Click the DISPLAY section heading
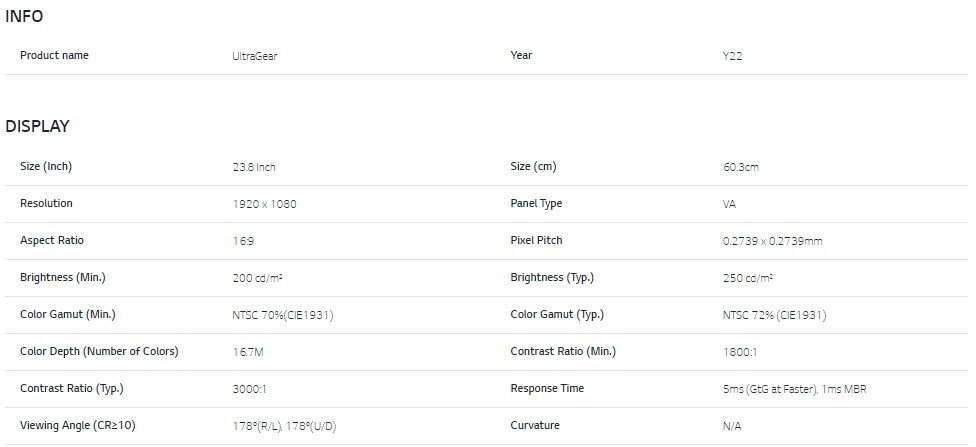 (x=37, y=126)
